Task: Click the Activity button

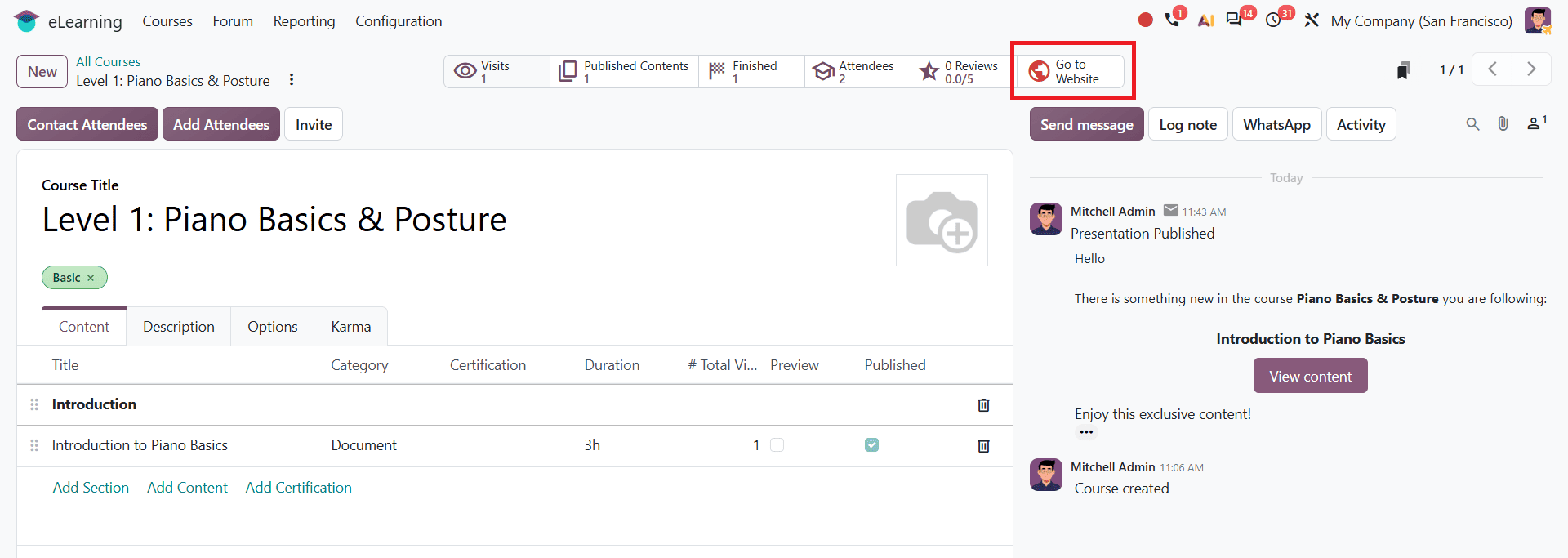Action: point(1361,124)
